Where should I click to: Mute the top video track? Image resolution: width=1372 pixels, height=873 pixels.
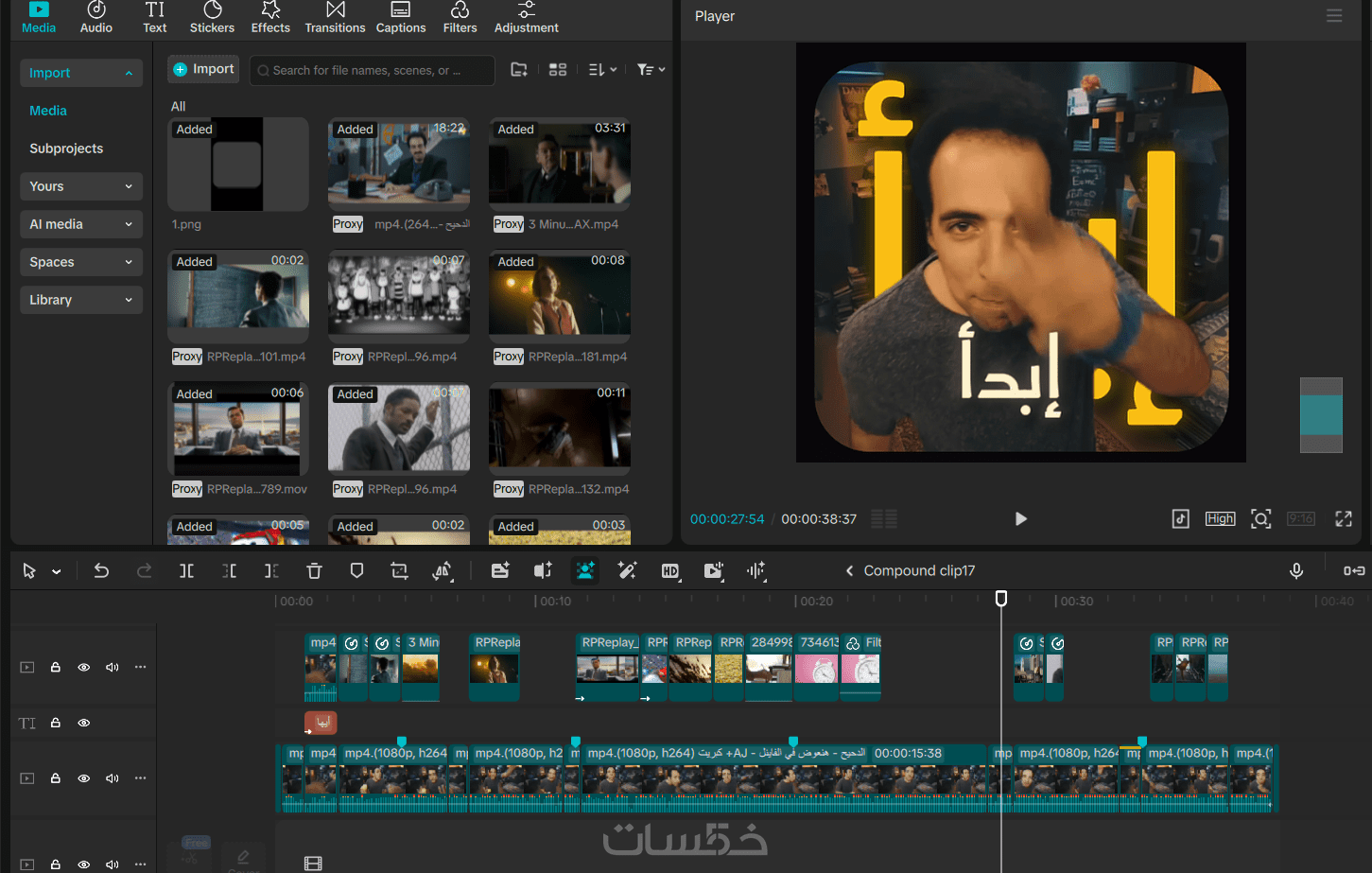tap(113, 667)
